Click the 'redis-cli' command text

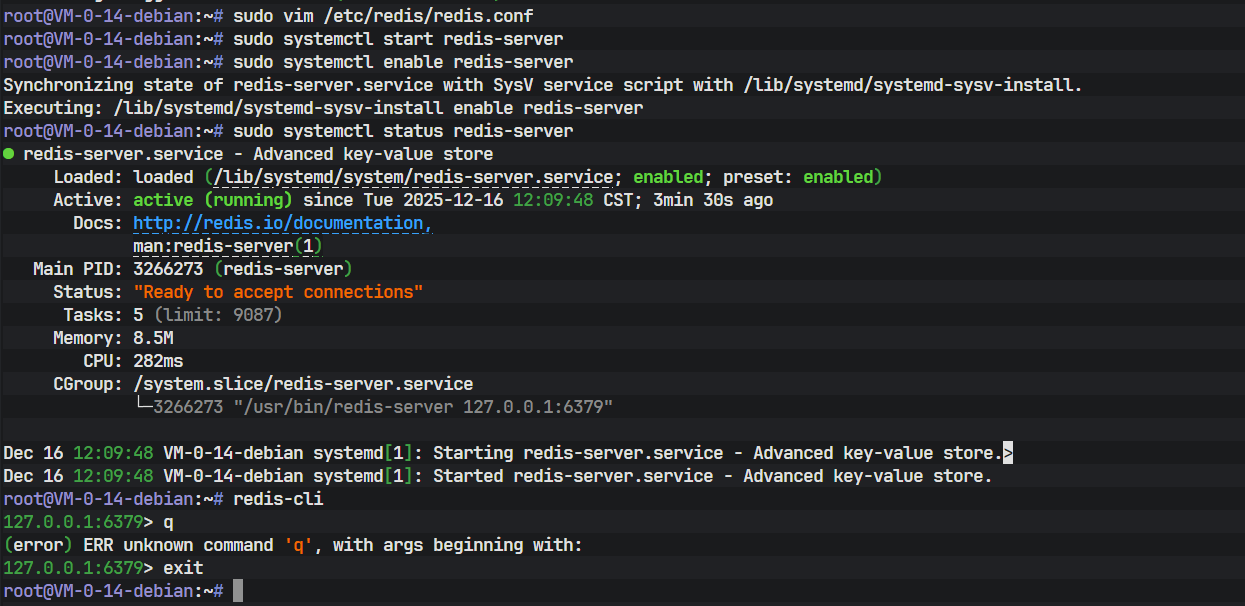coord(278,499)
